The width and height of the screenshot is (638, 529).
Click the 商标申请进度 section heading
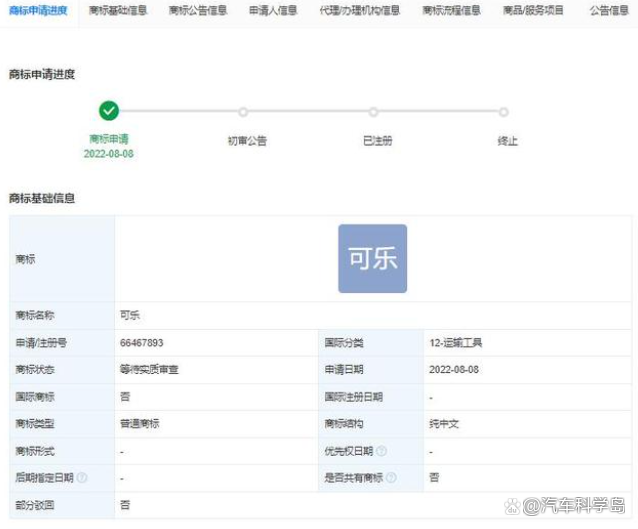point(42,74)
